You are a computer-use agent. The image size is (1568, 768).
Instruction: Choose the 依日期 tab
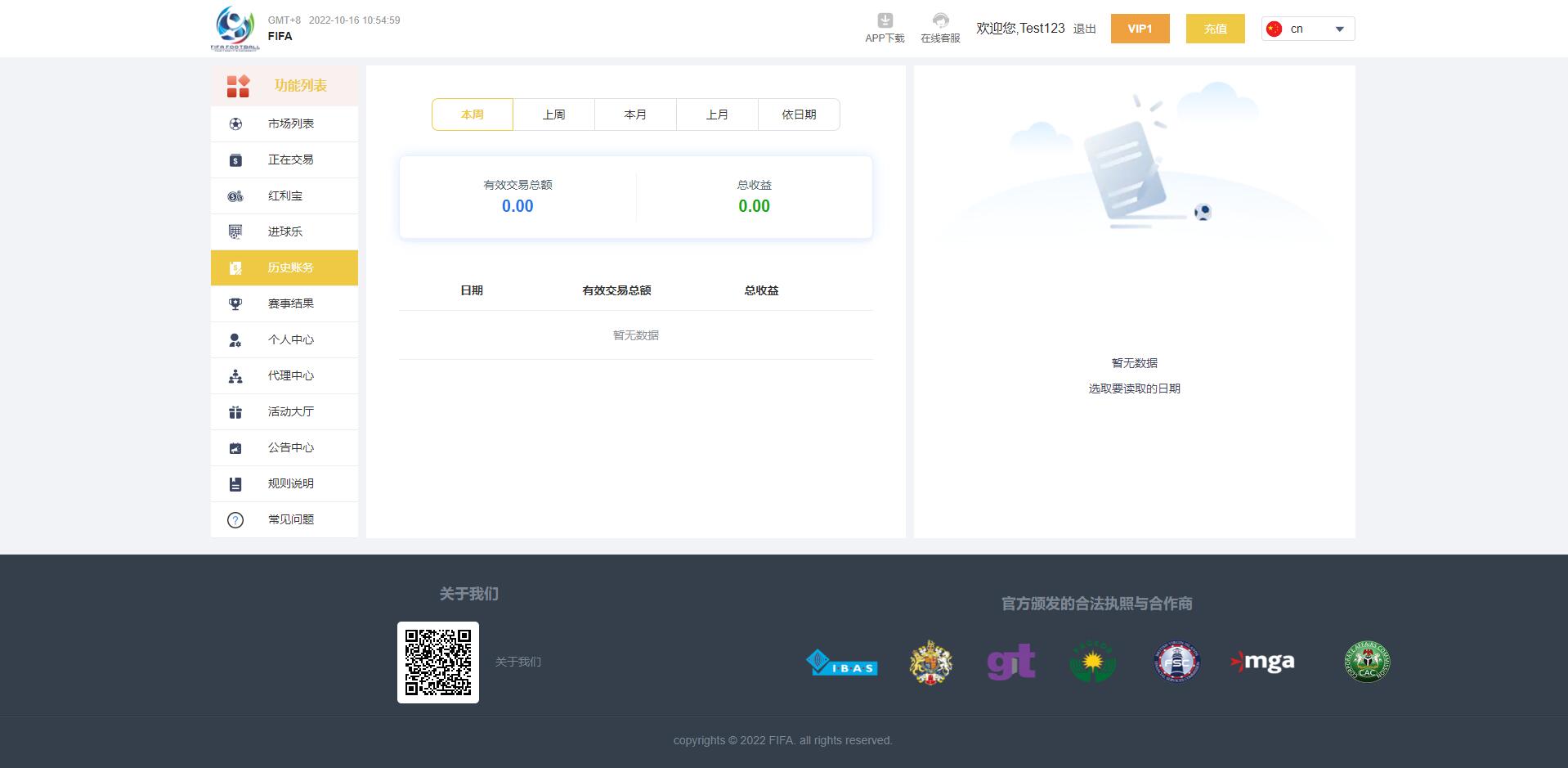tap(799, 115)
